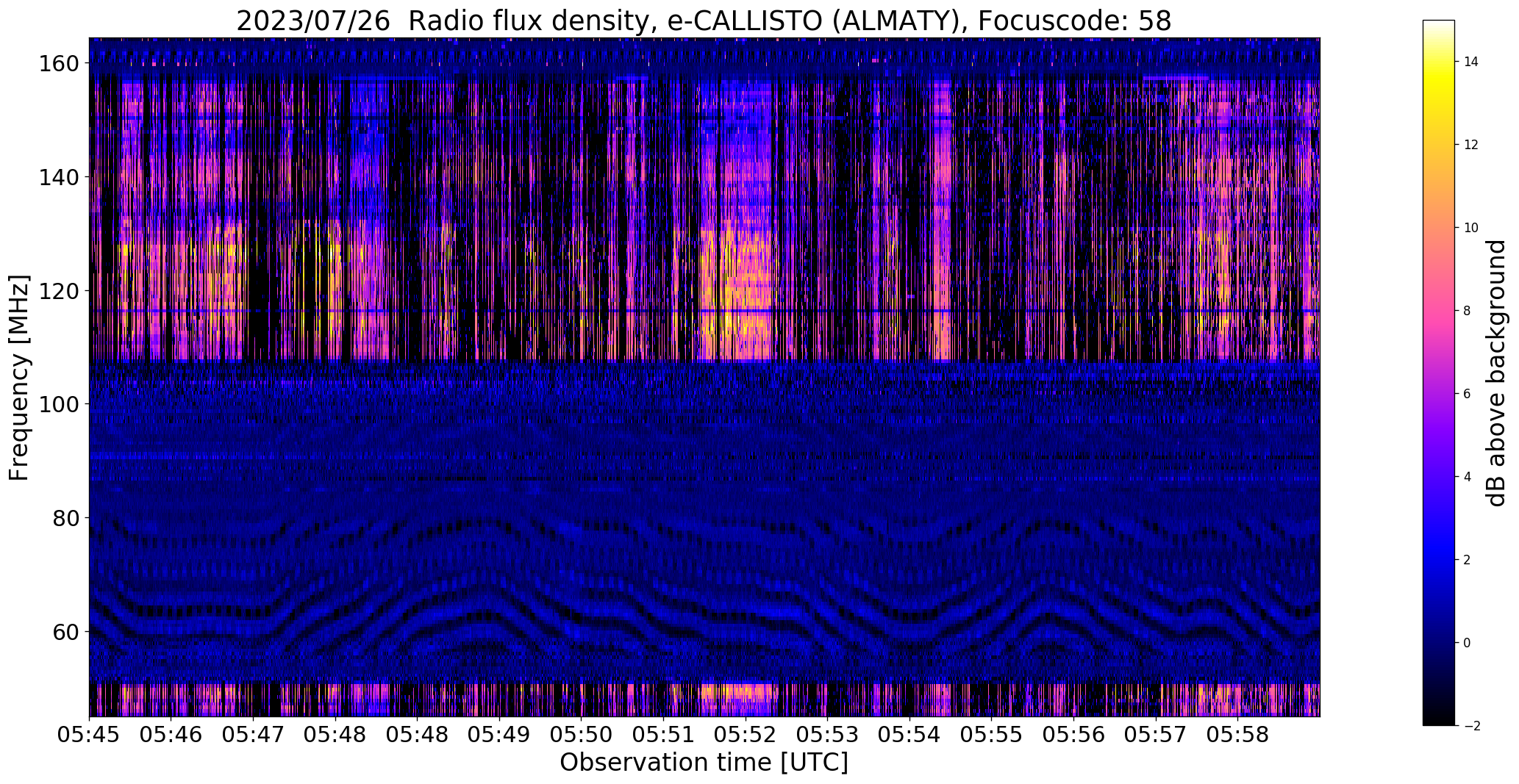This screenshot has width=1519, height=784.
Task: Click the plot title mentioning e-CALLISTO (ALMATY)
Action: pyautogui.click(x=704, y=21)
